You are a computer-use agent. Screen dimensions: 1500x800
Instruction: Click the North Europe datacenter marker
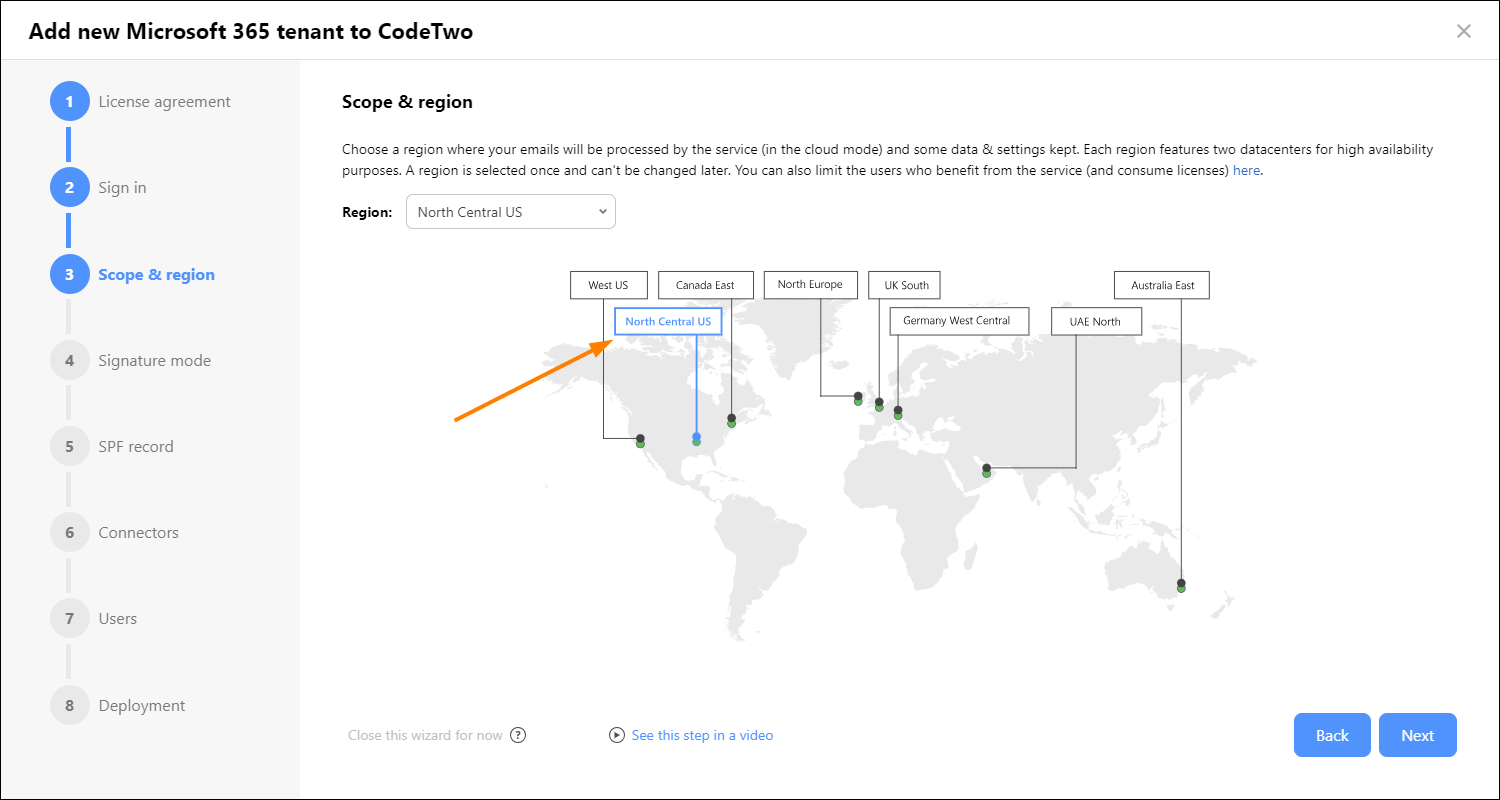pyautogui.click(x=858, y=399)
